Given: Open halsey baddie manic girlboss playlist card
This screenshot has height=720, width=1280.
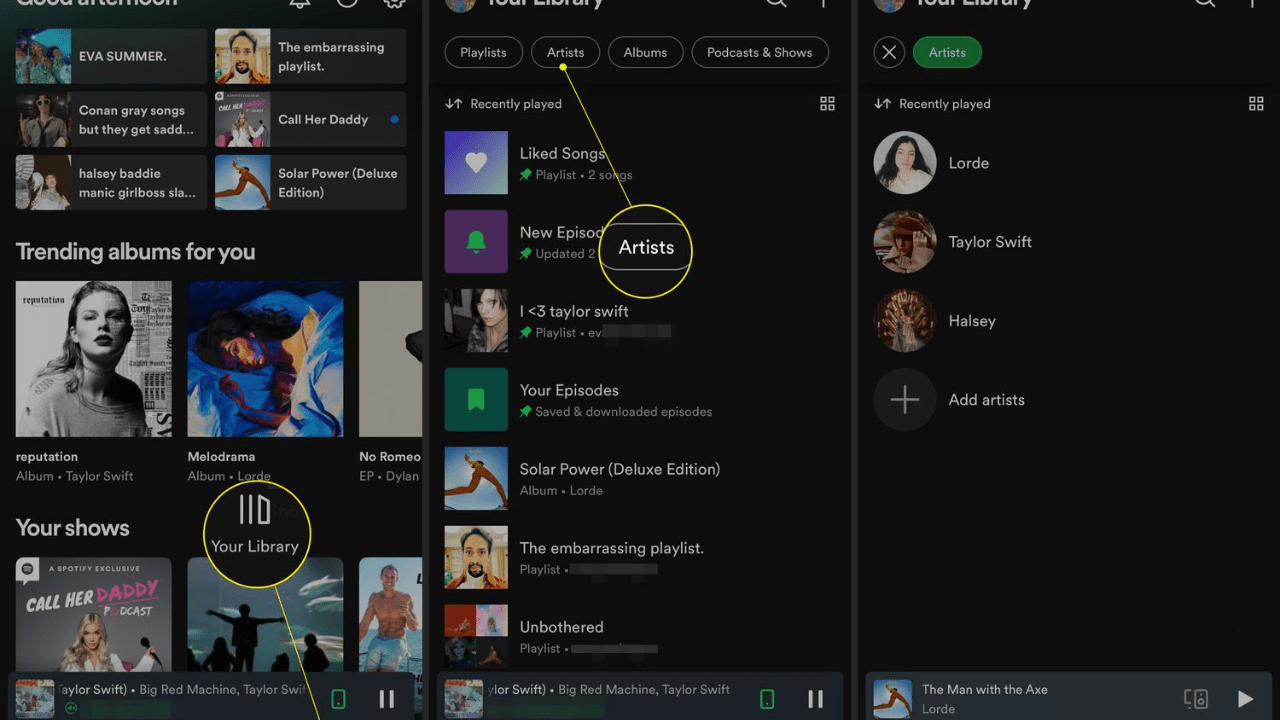Looking at the screenshot, I should (x=111, y=182).
